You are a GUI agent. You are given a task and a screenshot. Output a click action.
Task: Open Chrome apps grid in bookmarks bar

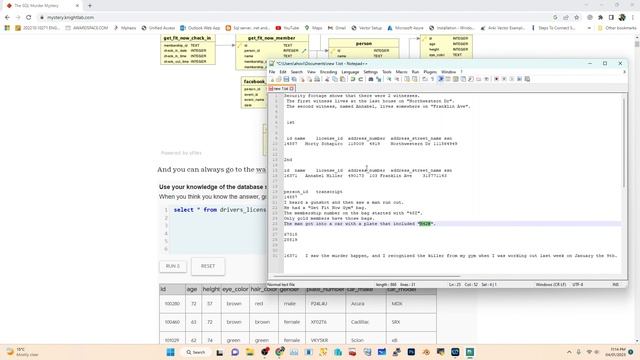7,28
